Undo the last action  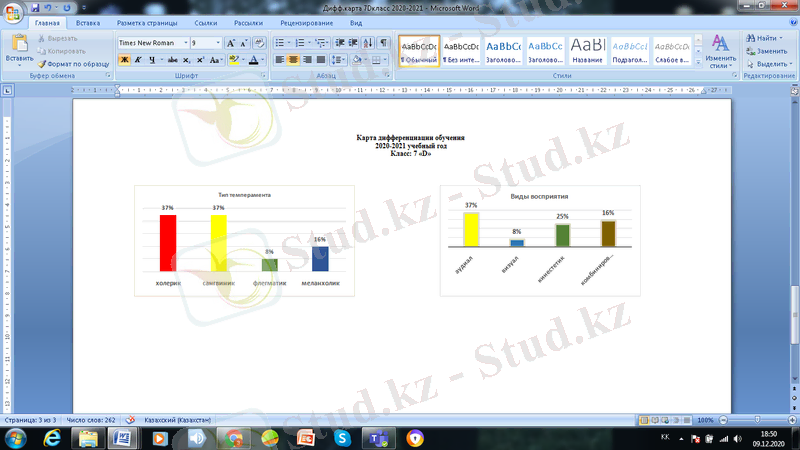48,8
